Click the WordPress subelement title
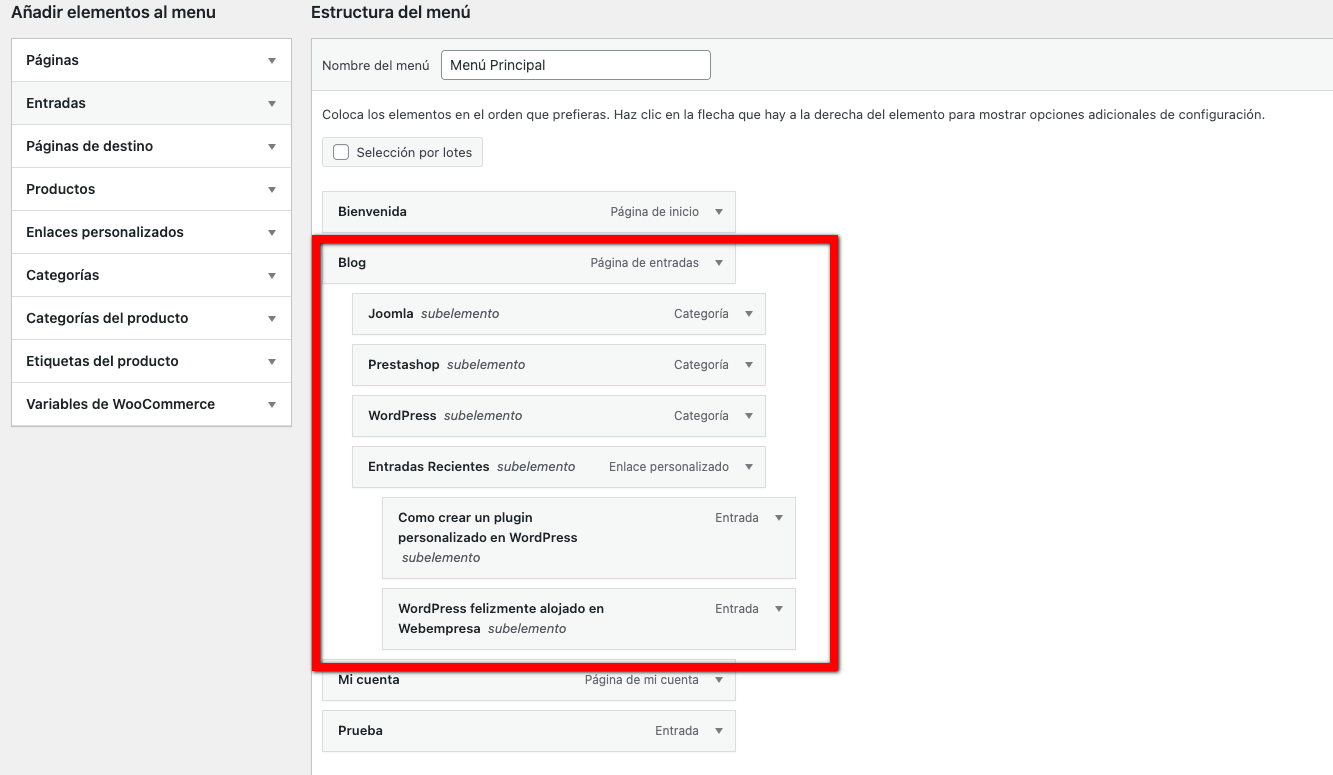Screen dimensions: 1333x775 tap(402, 416)
